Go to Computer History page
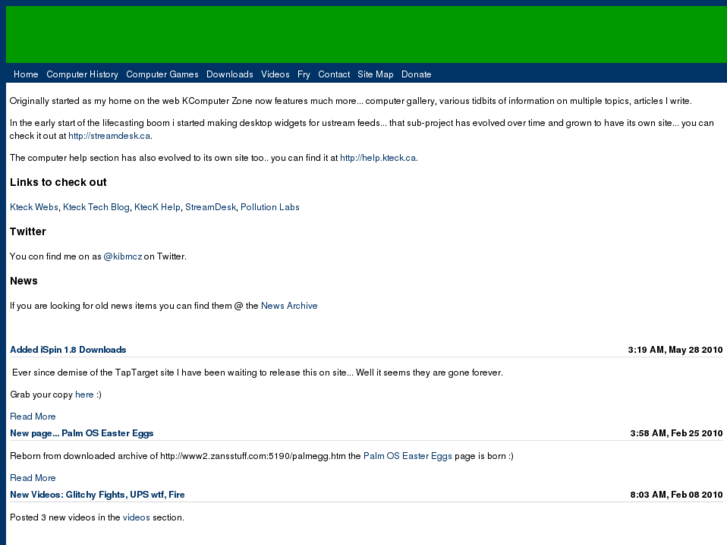 pos(82,74)
